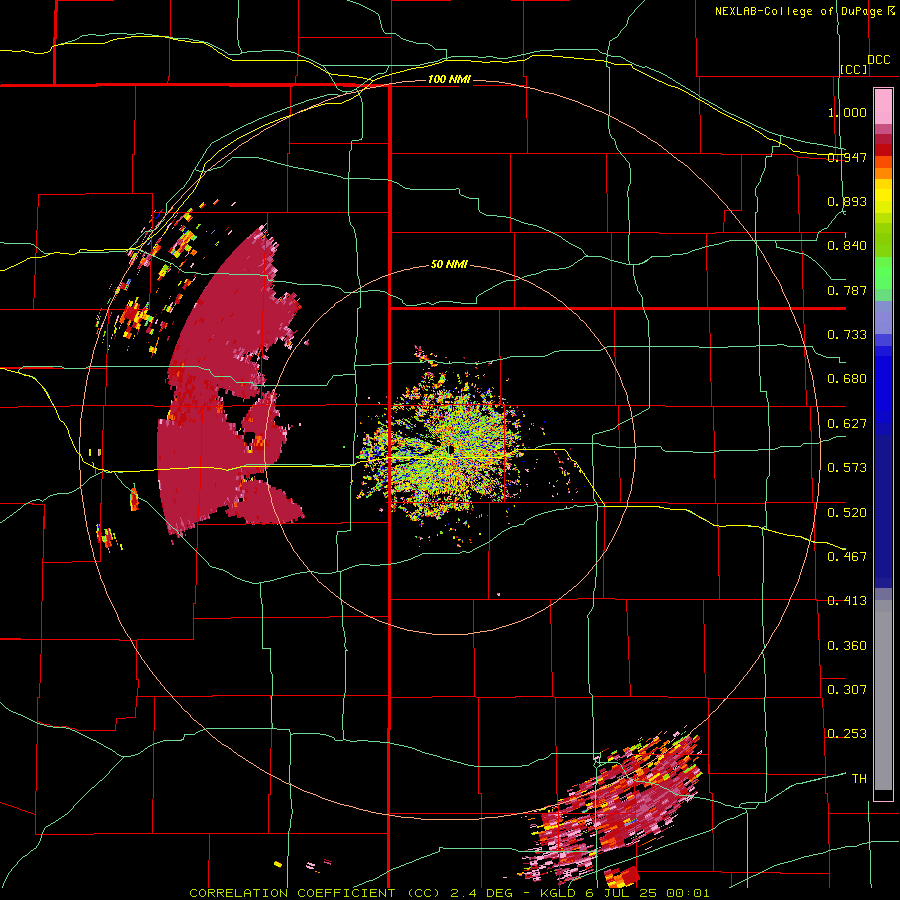The image size is (900, 900).
Task: Click the CORRELATION COEFFICIENT caption at bottom
Action: [x=449, y=893]
